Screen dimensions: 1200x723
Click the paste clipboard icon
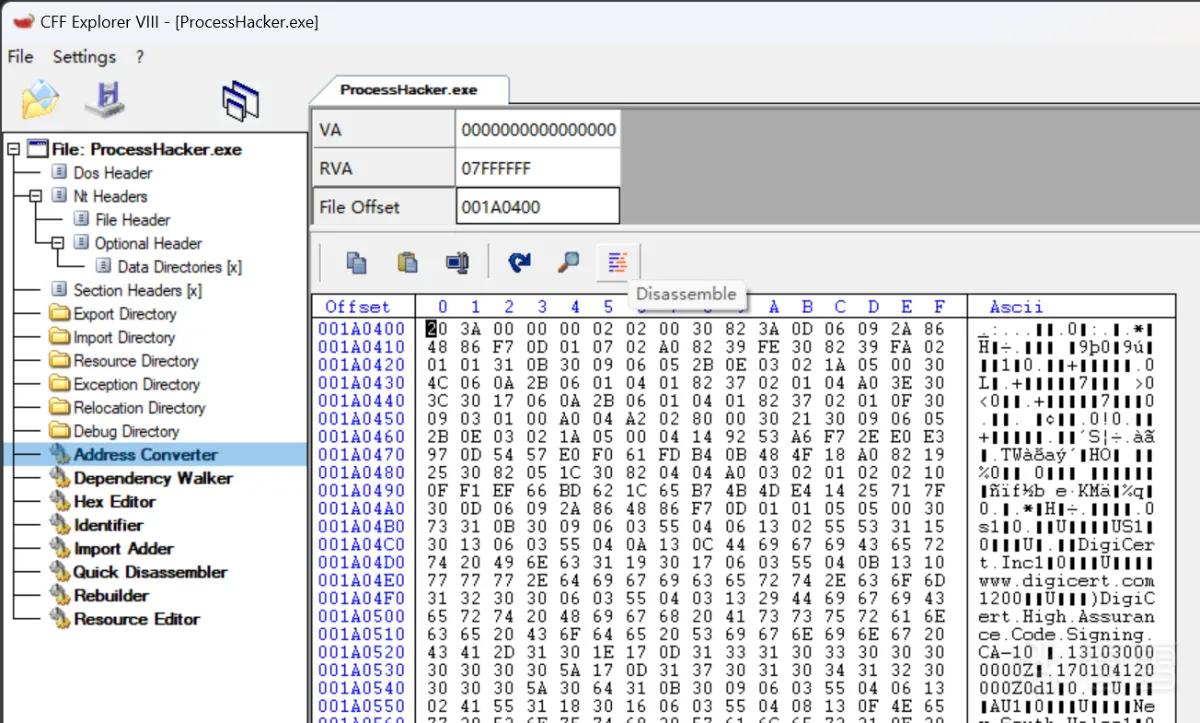tap(407, 262)
